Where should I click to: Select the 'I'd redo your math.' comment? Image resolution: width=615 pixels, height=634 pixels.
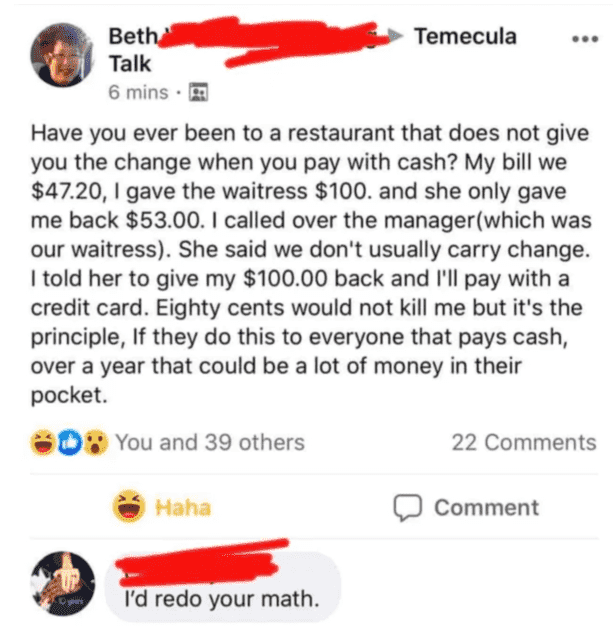click(x=222, y=599)
